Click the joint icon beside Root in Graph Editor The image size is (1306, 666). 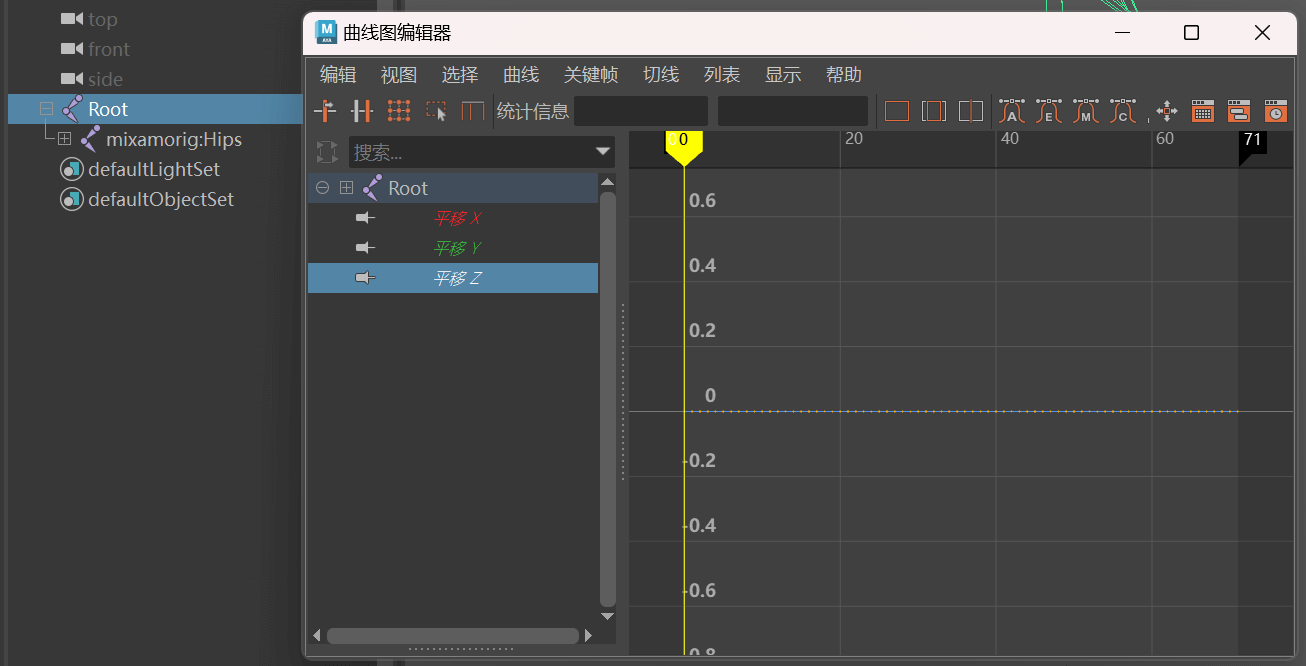click(x=373, y=187)
